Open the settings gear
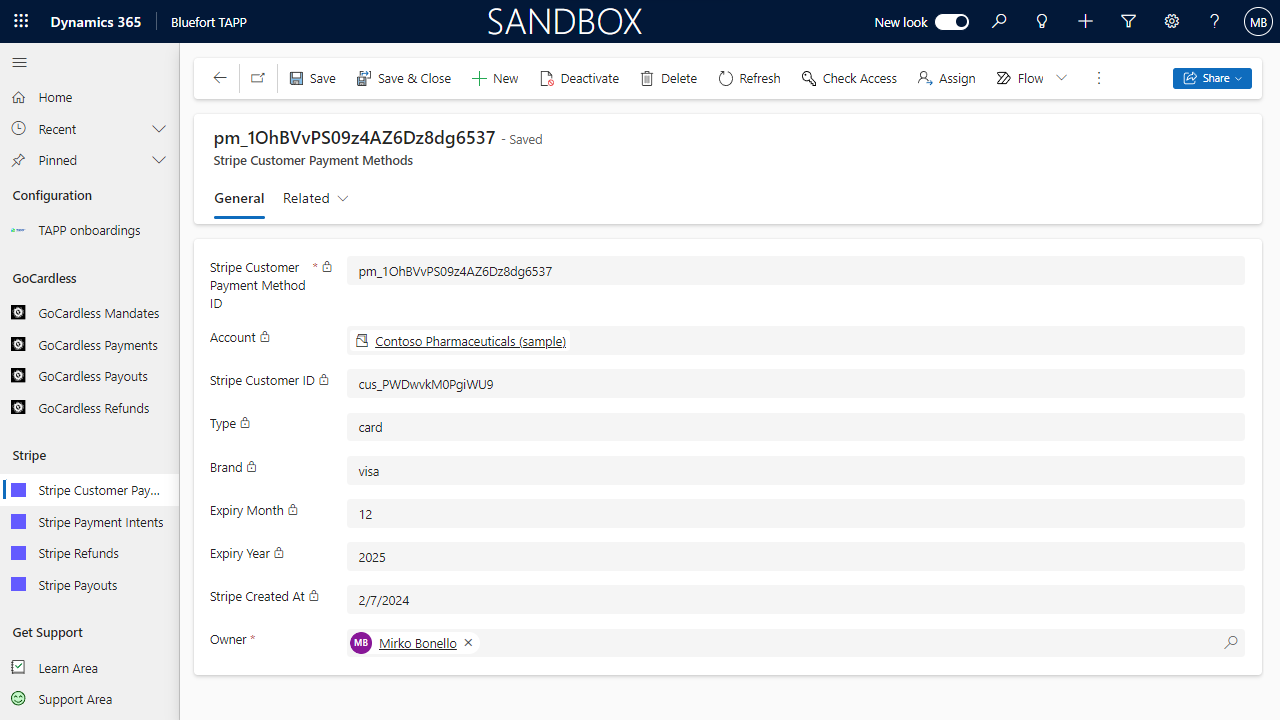Screen dimensions: 1280x720 click(1172, 22)
